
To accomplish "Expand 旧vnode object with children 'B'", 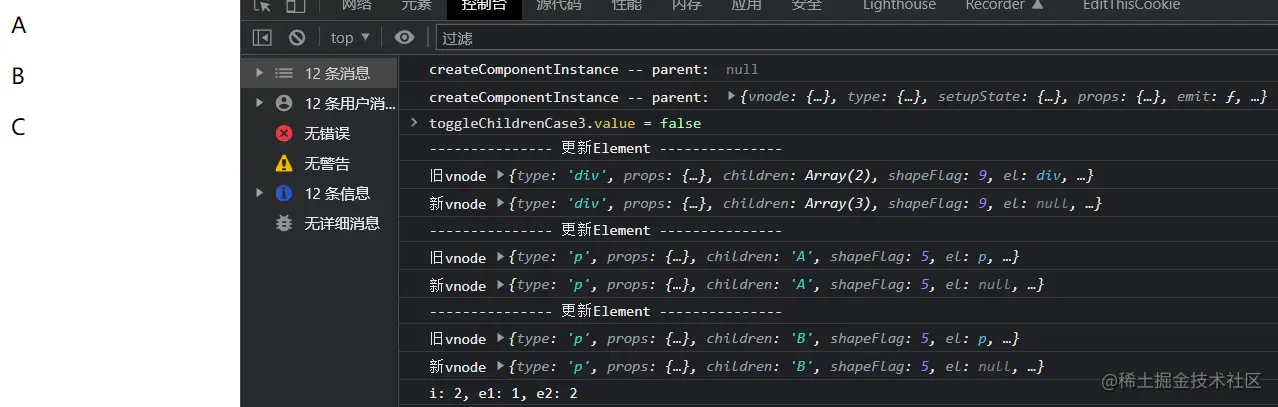I will click(501, 339).
